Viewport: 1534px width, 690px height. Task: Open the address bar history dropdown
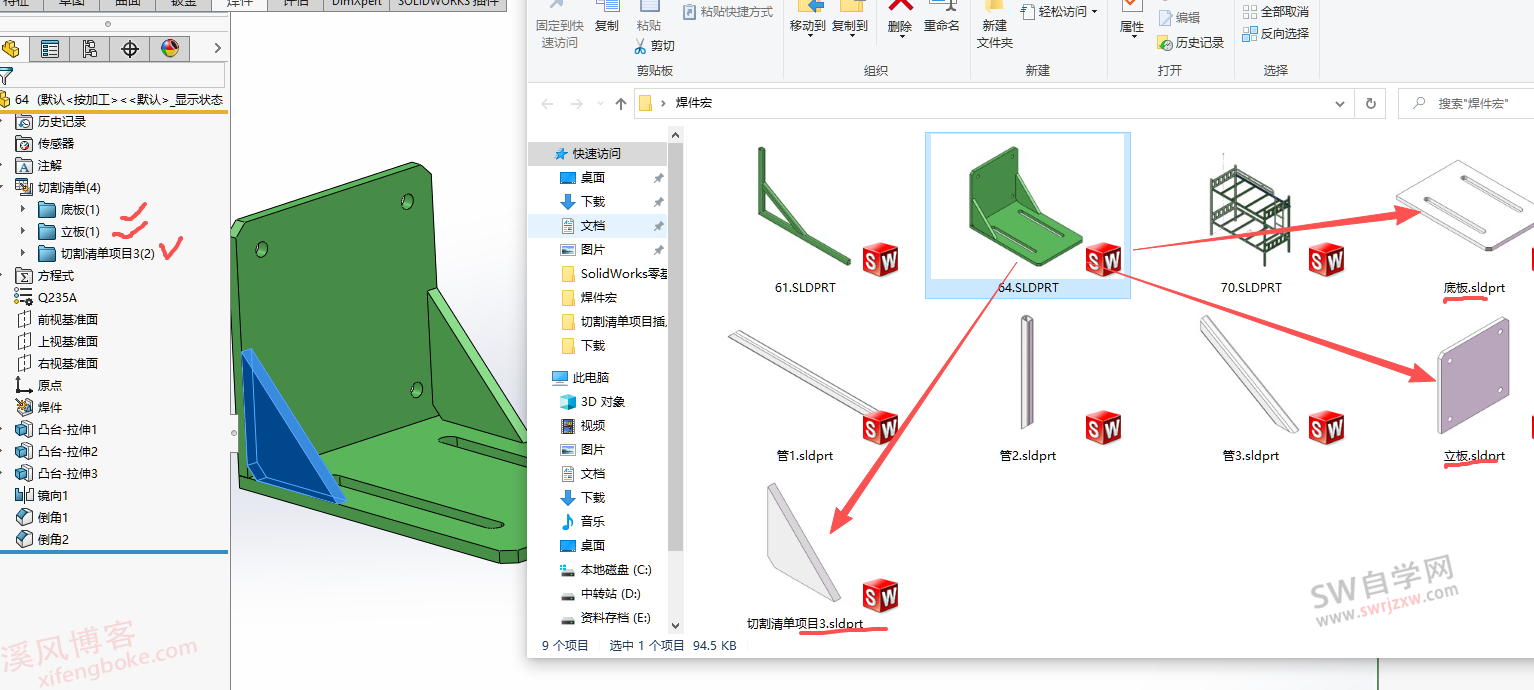1340,103
